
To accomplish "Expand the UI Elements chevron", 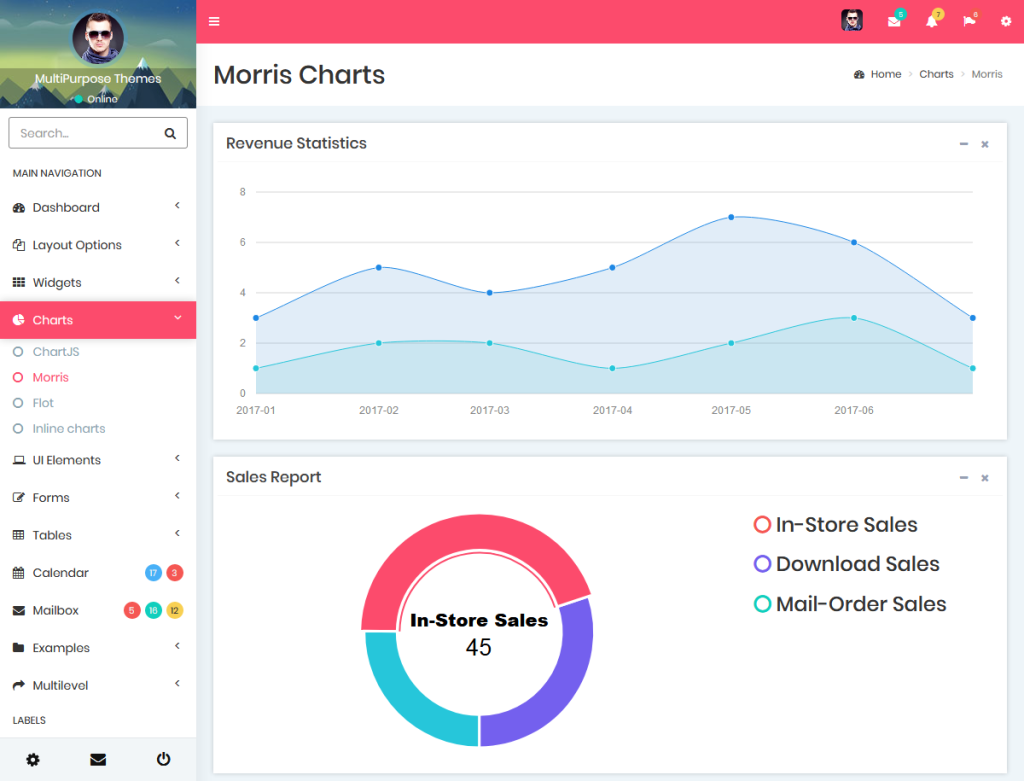I will point(177,458).
